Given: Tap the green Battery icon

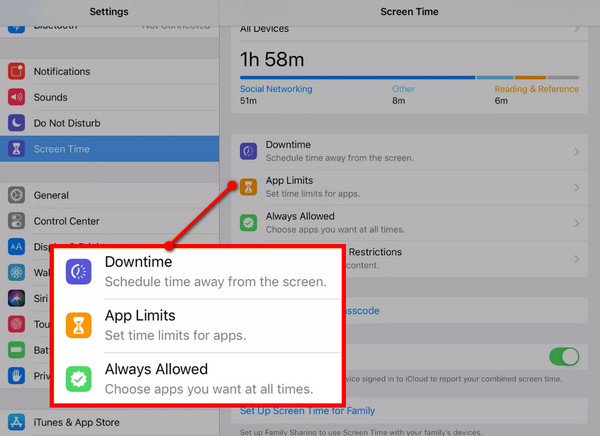Looking at the screenshot, I should tap(16, 350).
